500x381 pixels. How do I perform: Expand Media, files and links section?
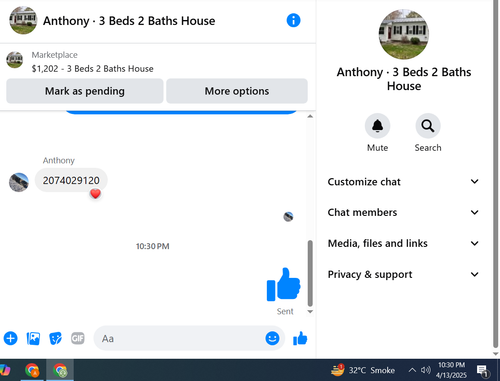(x=403, y=243)
